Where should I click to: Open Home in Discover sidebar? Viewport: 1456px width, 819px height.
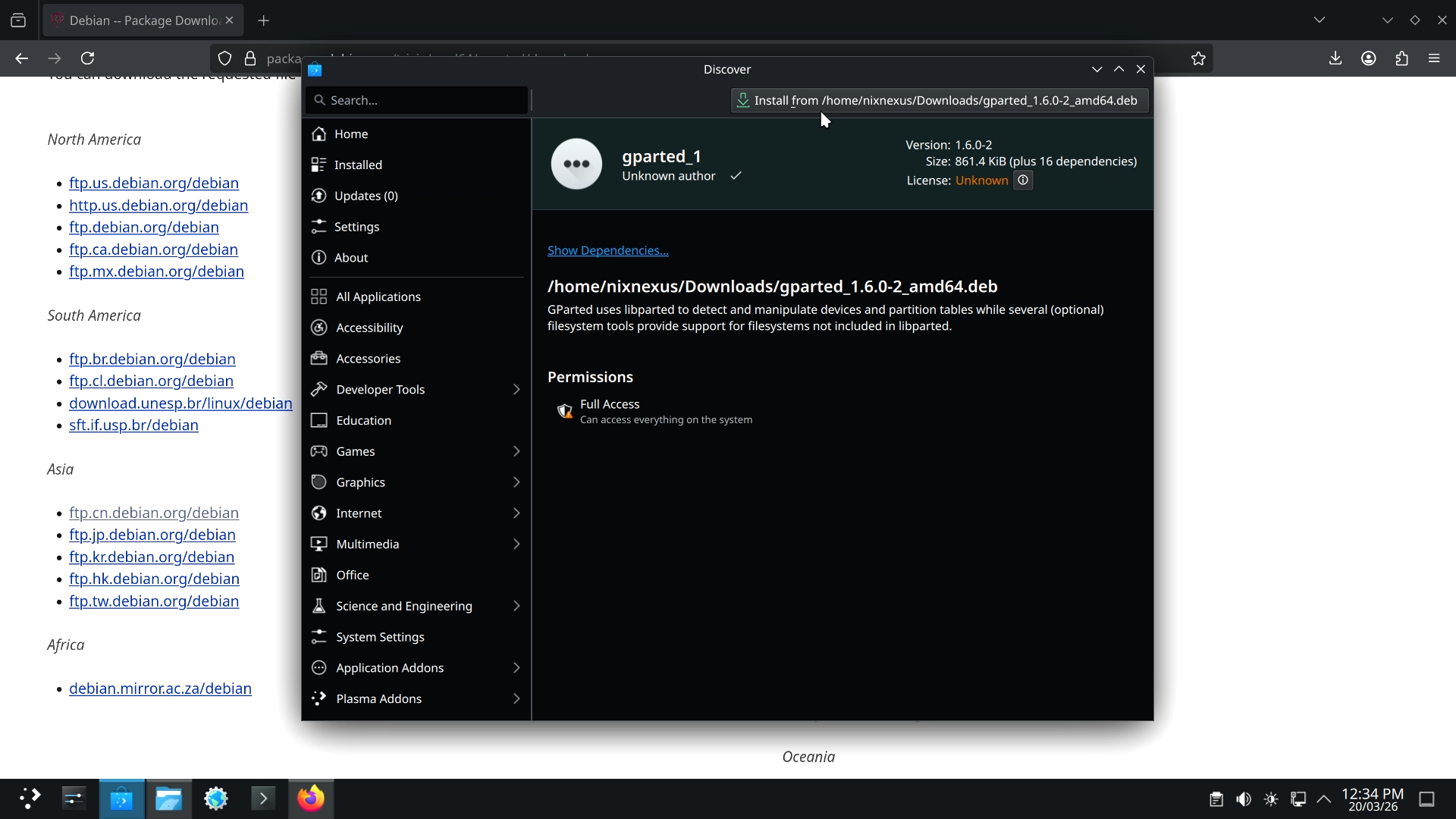click(416, 133)
